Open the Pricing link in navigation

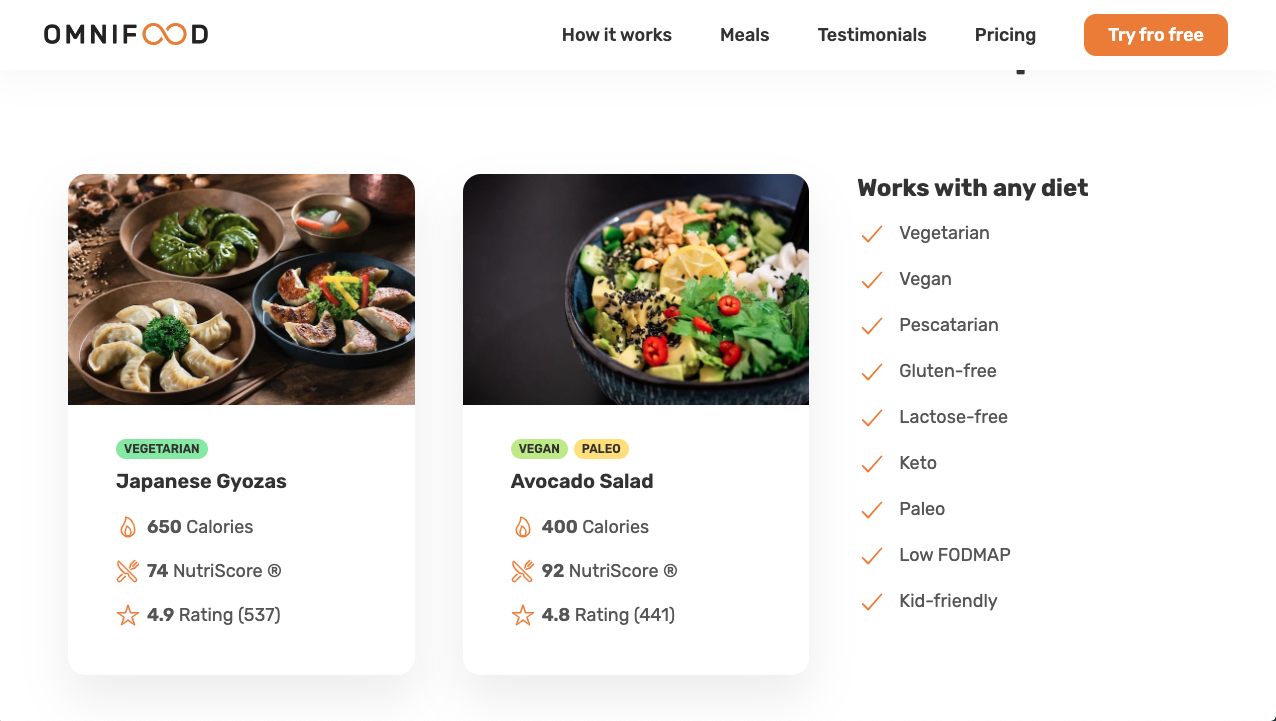tap(1004, 34)
